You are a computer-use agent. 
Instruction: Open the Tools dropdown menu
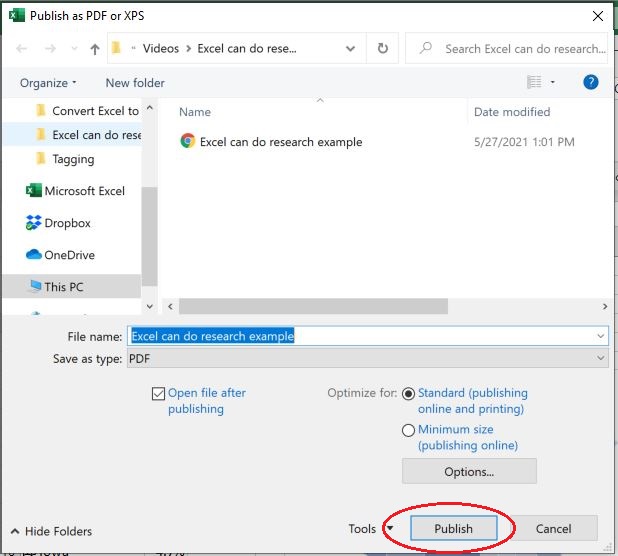370,528
